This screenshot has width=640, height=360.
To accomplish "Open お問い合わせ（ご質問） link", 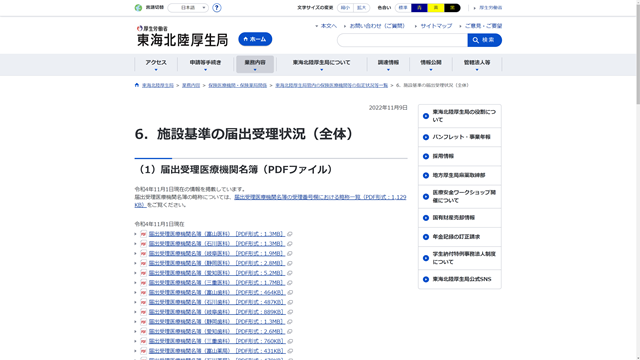I will (x=378, y=26).
